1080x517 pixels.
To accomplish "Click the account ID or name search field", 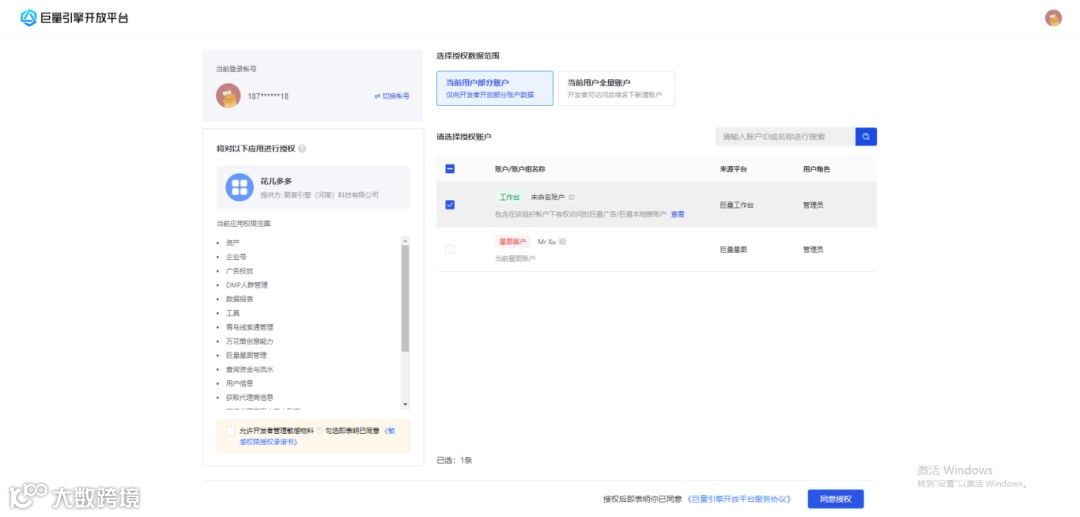I will pyautogui.click(x=785, y=136).
